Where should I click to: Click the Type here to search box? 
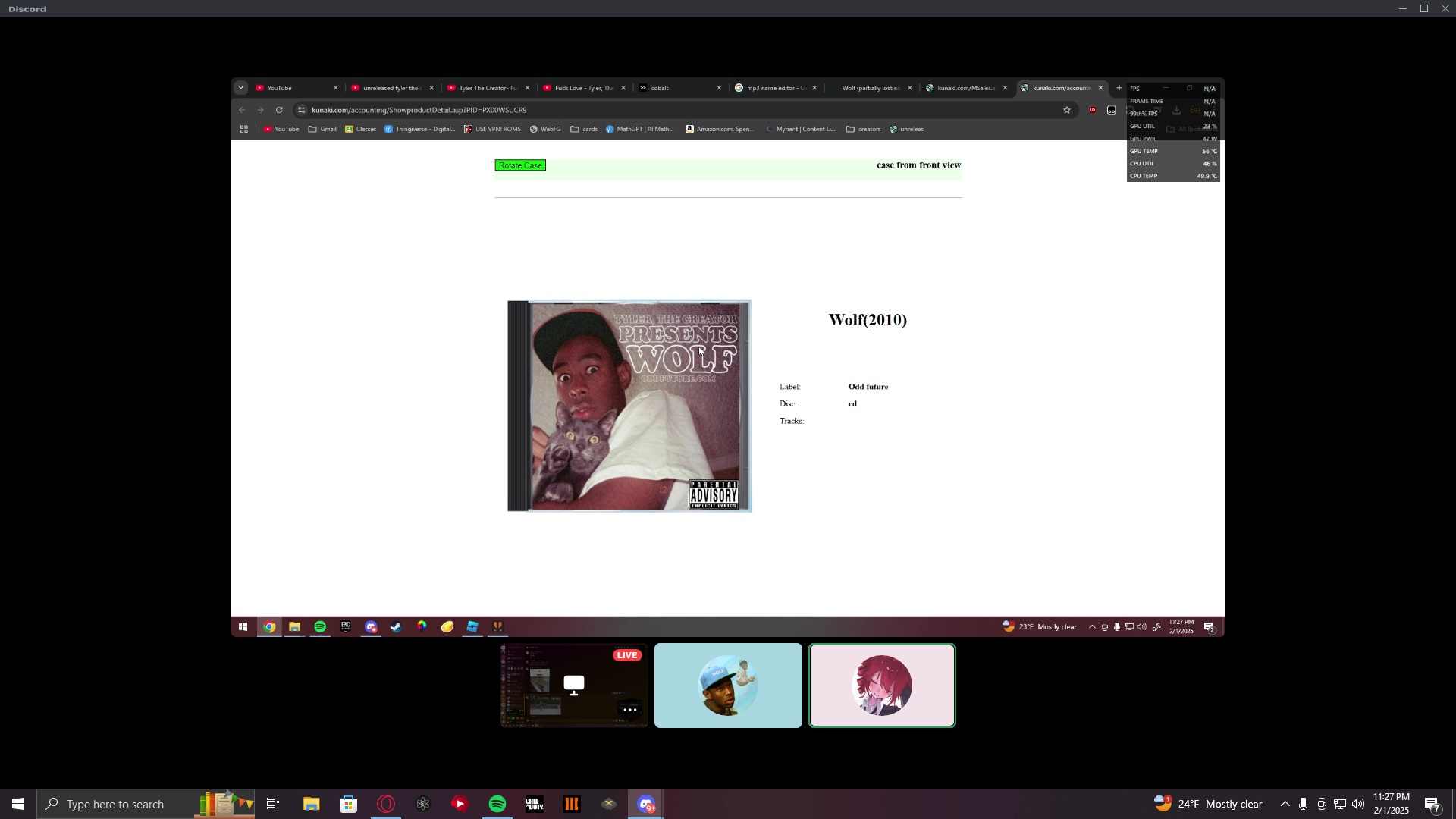pyautogui.click(x=115, y=804)
